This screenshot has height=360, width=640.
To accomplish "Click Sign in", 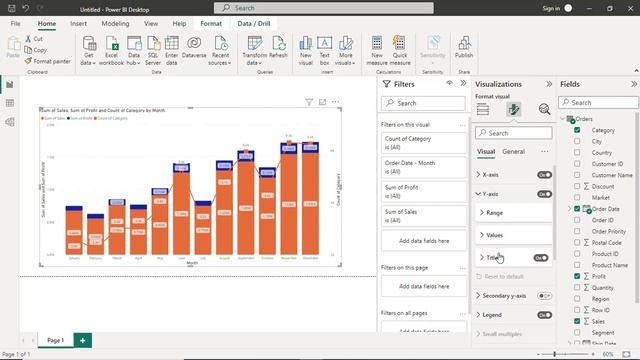I will tap(551, 8).
